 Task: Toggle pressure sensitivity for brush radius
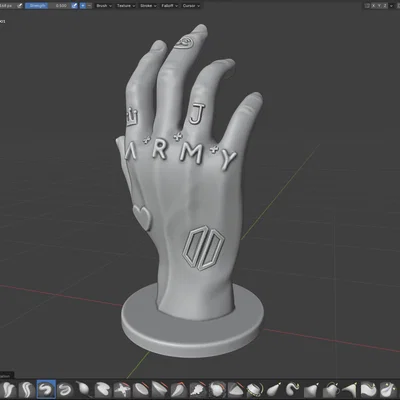(x=20, y=6)
